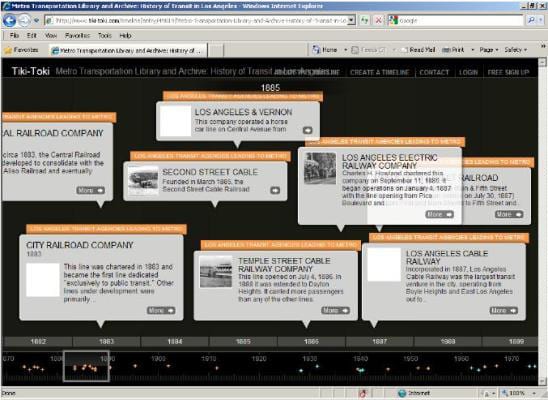Click More on Los Angeles Cable Railway card
The height and width of the screenshot is (400, 548).
[x=504, y=311]
